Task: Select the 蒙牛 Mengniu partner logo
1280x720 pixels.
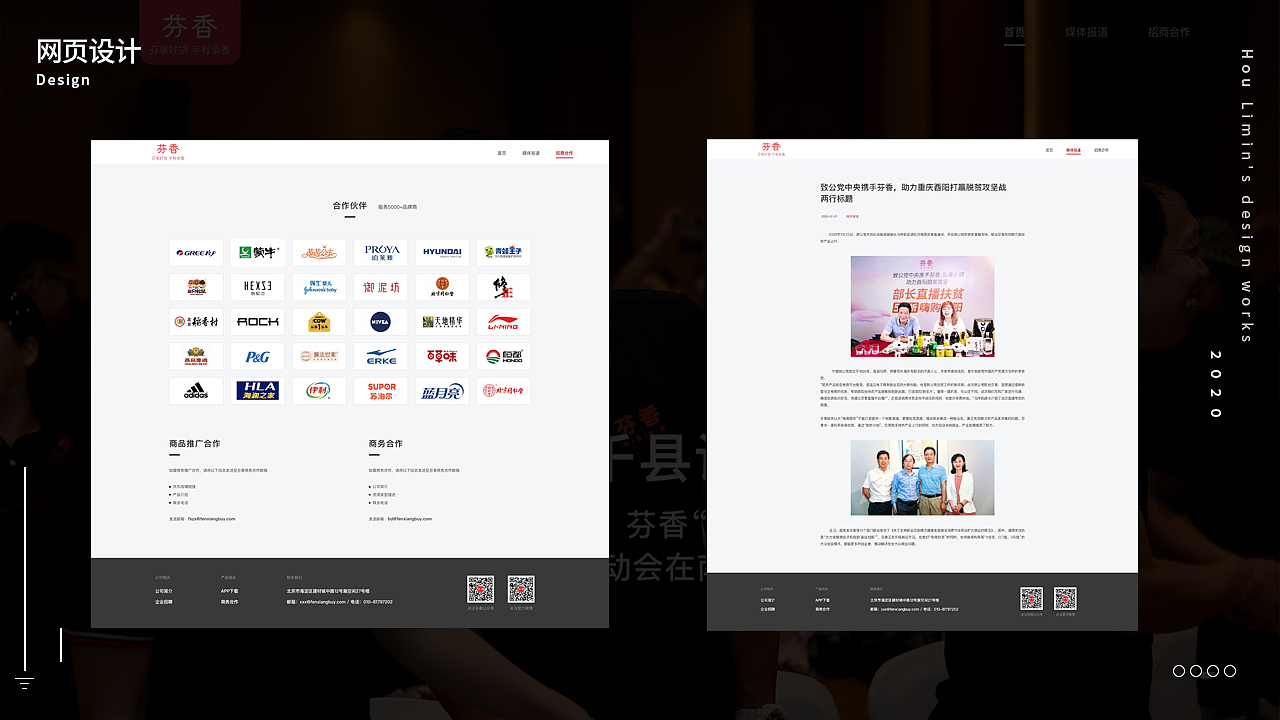Action: 258,253
